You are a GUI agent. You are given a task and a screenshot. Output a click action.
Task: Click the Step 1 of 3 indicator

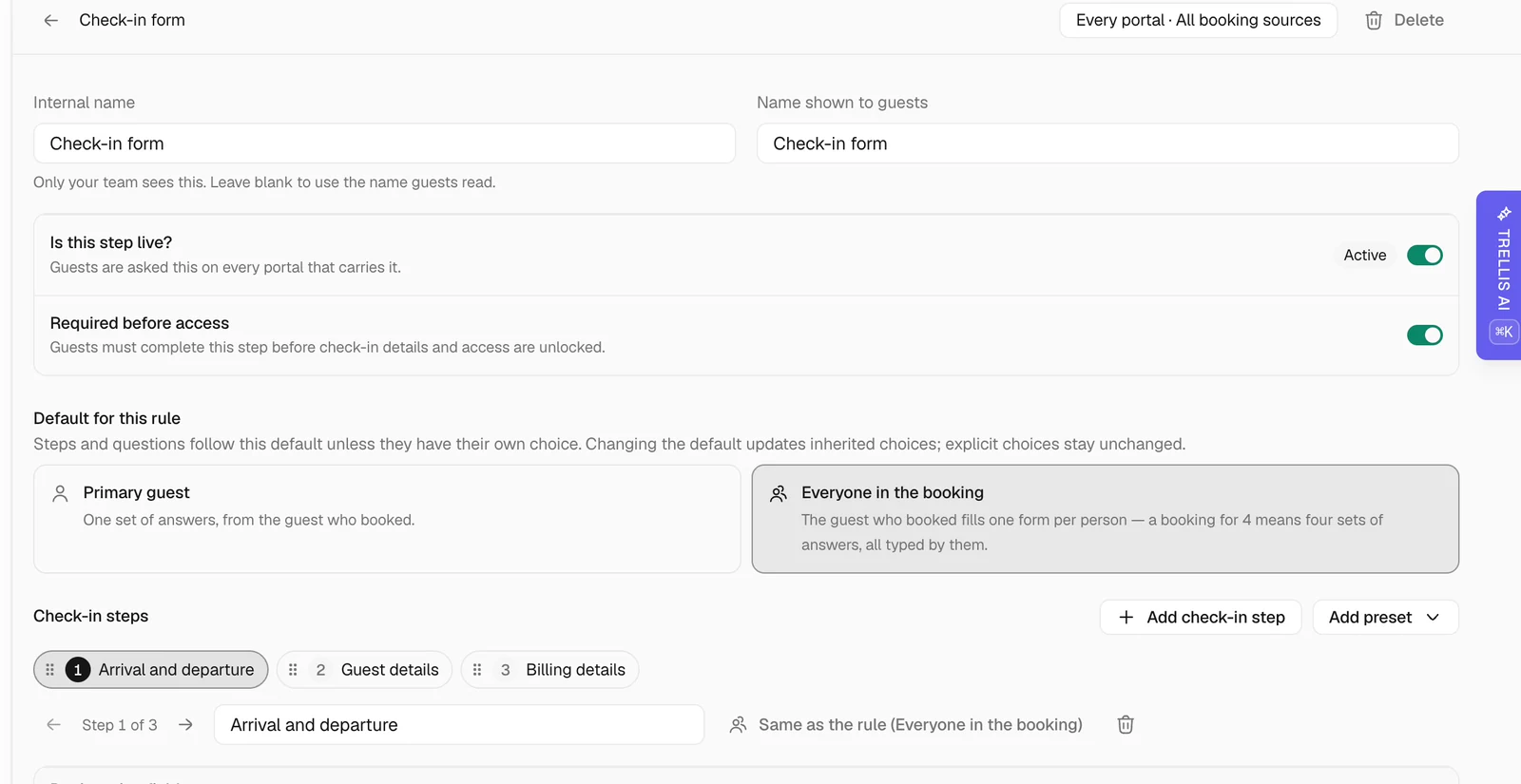120,725
